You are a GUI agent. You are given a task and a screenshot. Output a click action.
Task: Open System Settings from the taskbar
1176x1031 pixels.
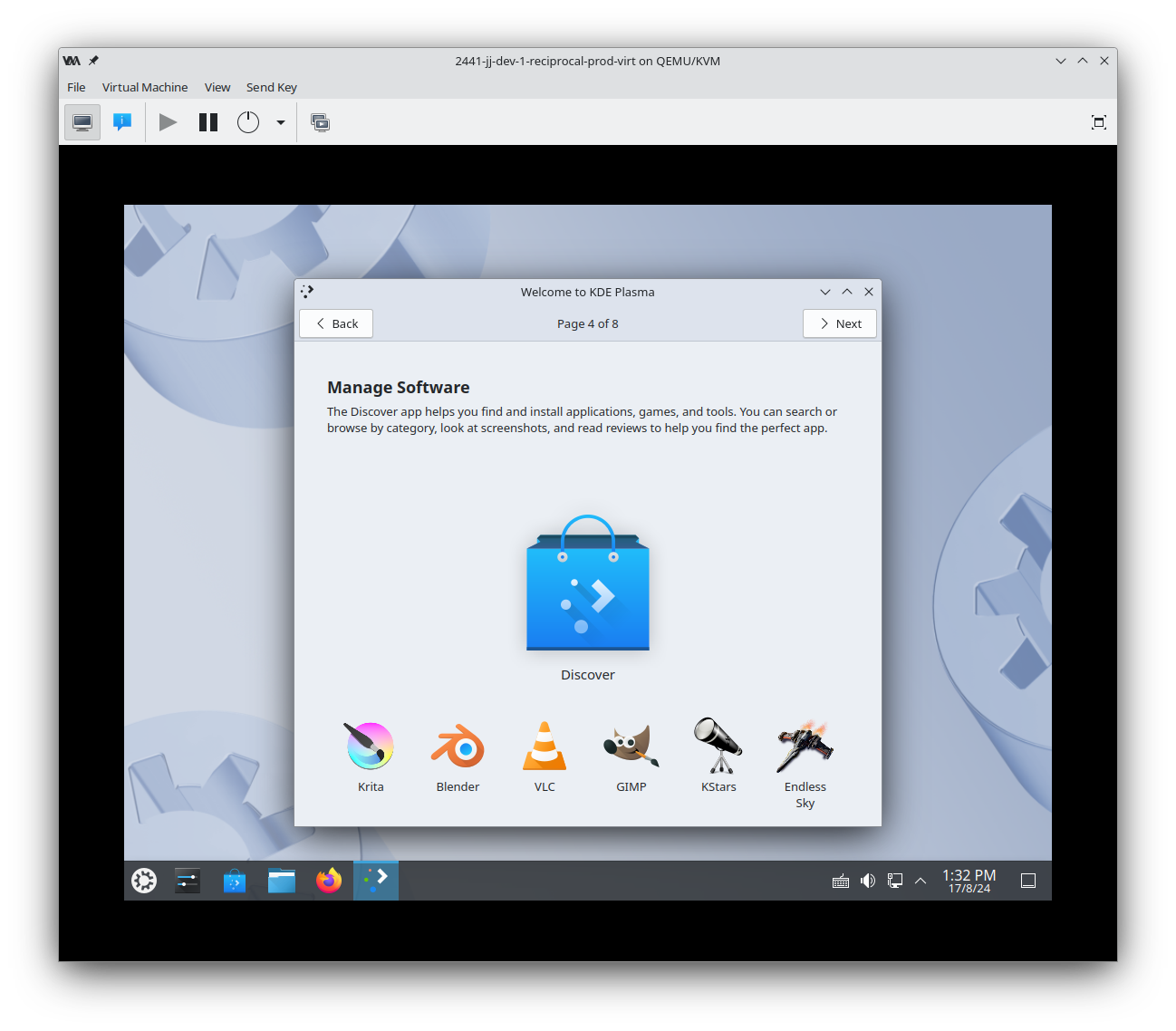point(188,881)
